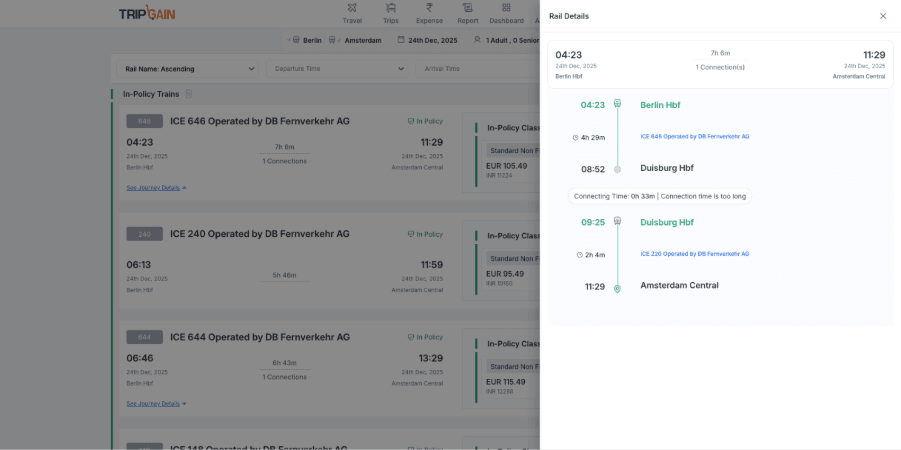This screenshot has width=901, height=450.
Task: Click the TripGain logo
Action: tap(147, 14)
